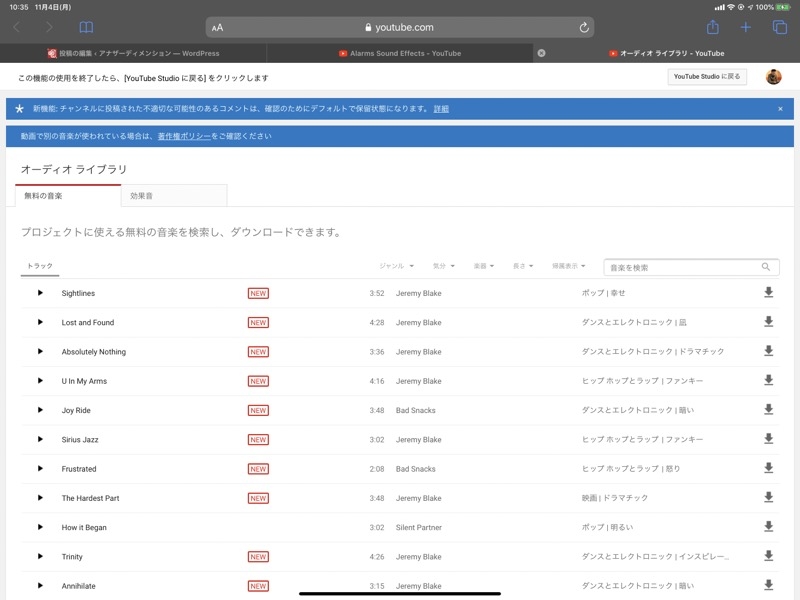
Task: Open Safari bookmarks book icon
Action: [x=86, y=27]
